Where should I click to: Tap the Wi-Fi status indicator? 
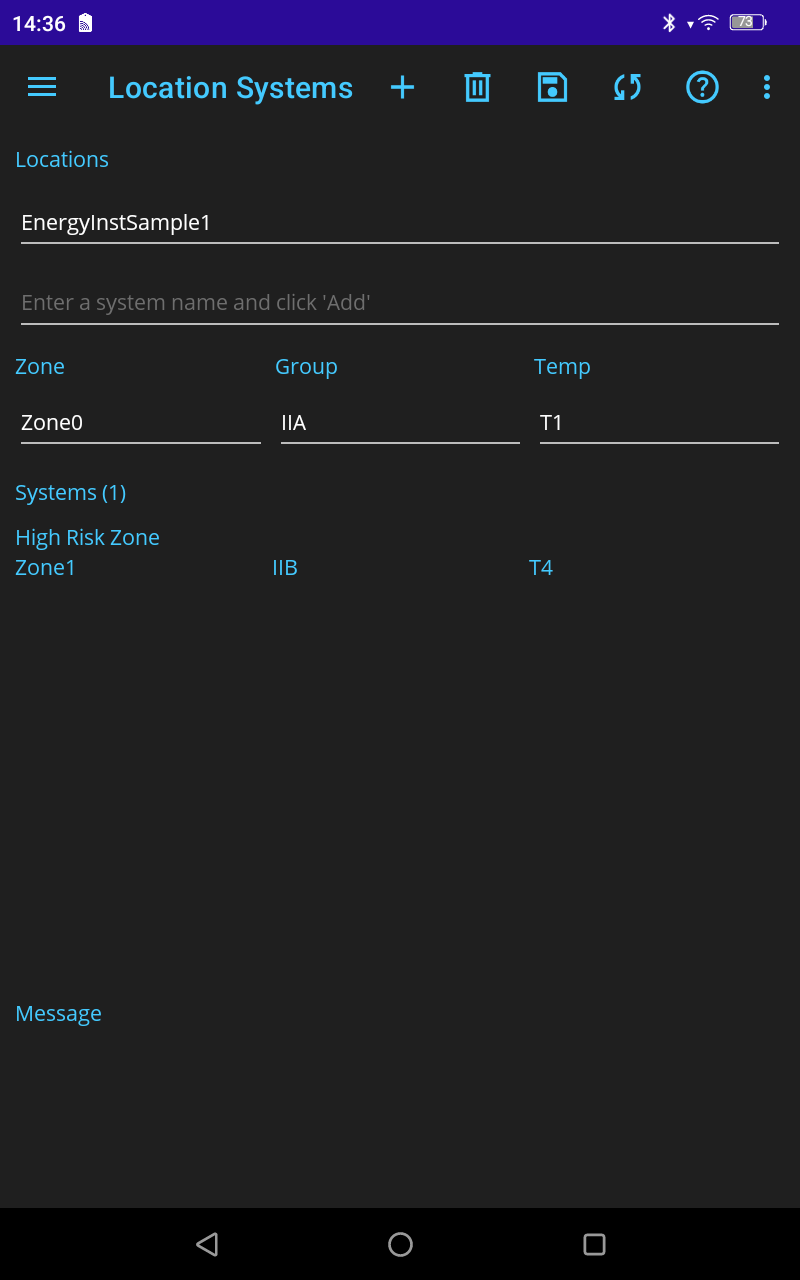click(706, 20)
